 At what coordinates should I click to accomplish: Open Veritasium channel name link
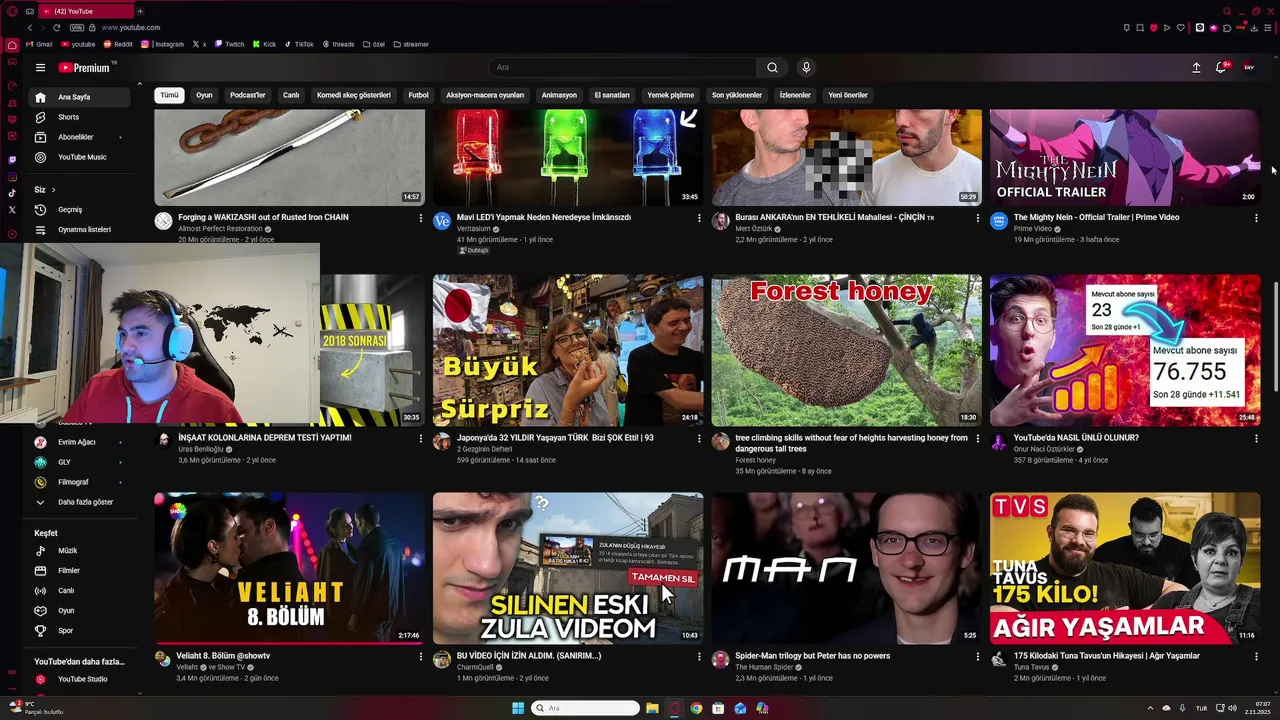pos(475,229)
